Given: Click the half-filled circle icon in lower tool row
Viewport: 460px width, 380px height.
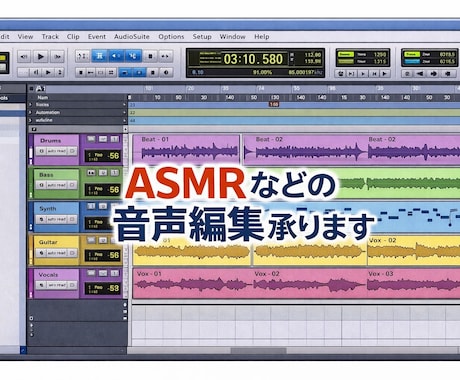Looking at the screenshot, I should [166, 72].
